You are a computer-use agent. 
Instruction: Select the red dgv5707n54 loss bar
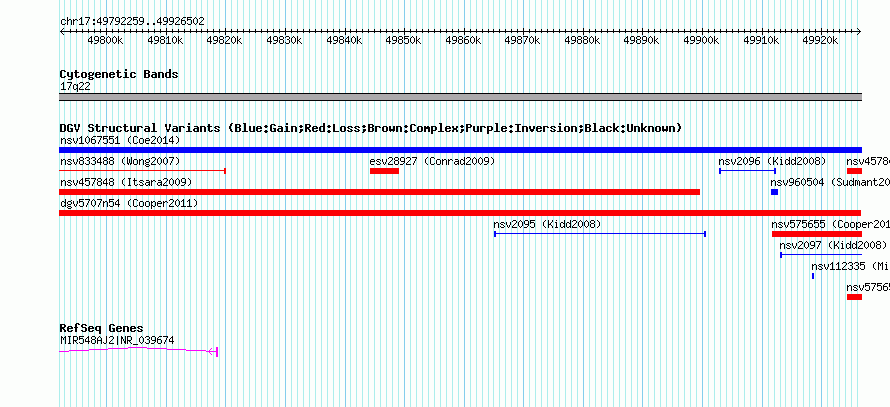point(460,213)
